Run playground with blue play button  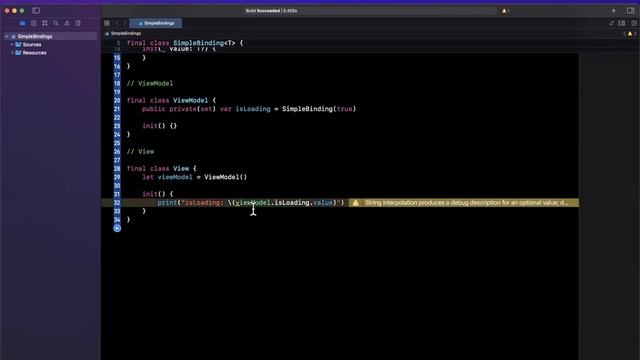[x=117, y=228]
